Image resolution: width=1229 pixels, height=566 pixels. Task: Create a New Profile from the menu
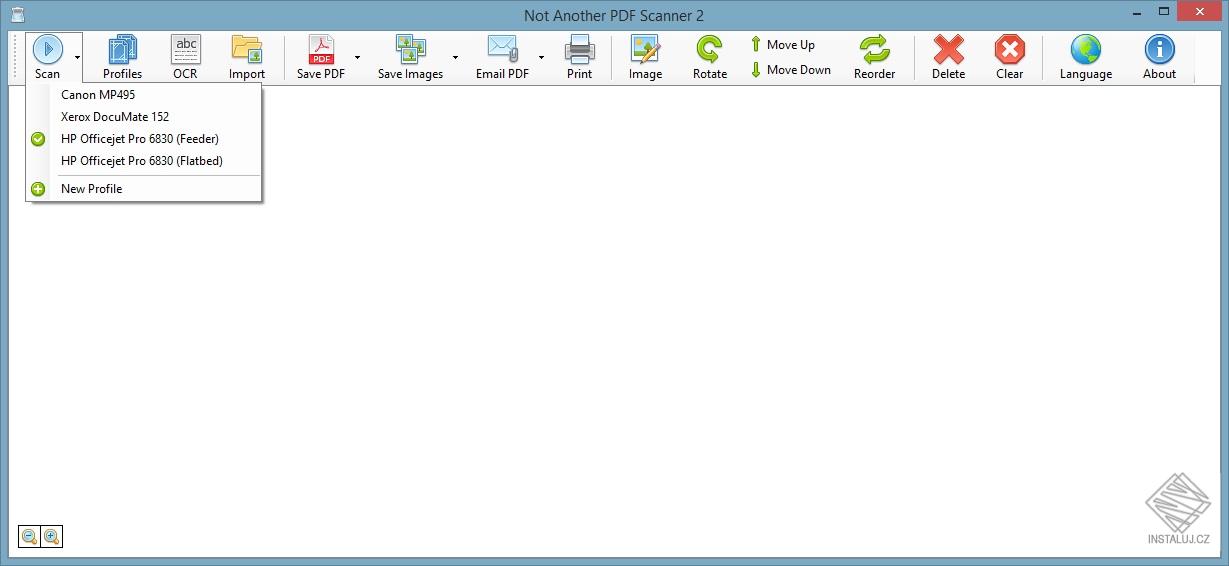click(x=144, y=189)
